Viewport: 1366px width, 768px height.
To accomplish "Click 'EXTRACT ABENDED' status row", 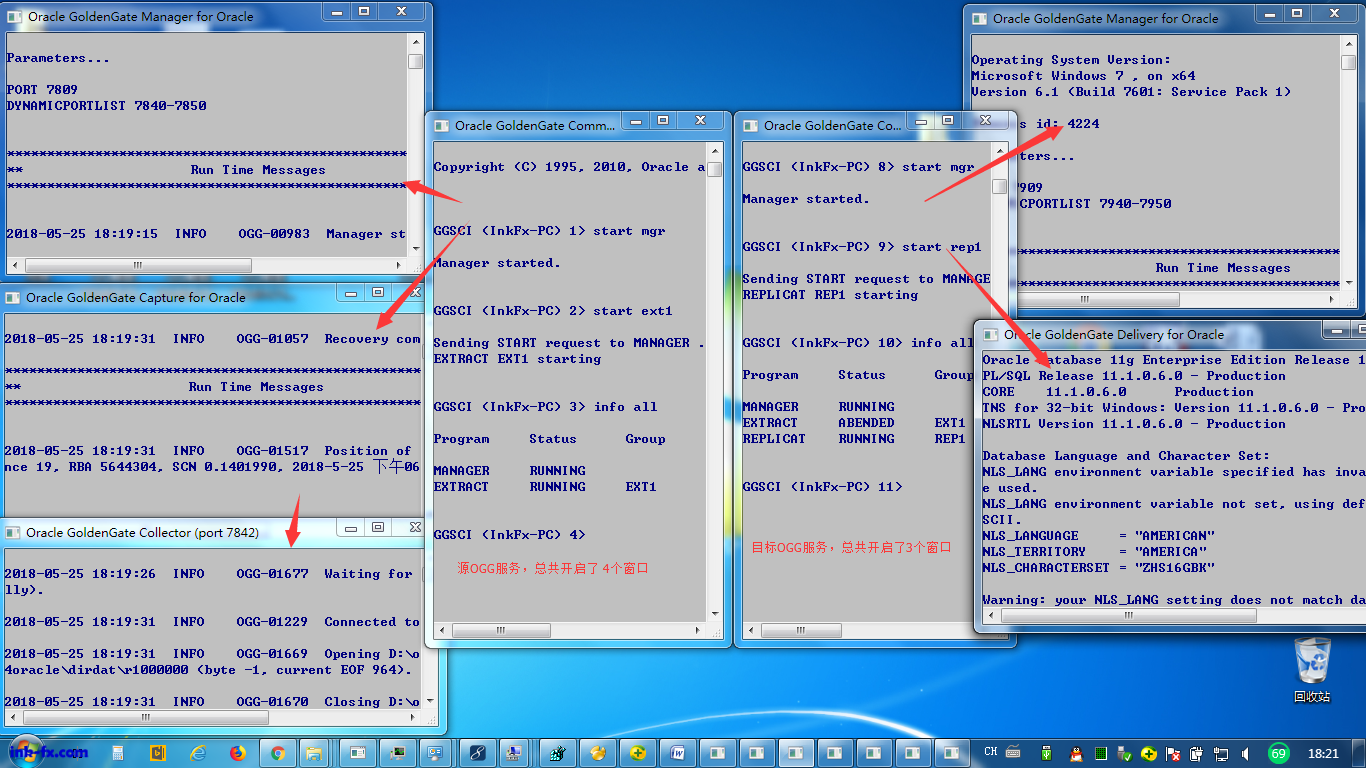I will (854, 423).
